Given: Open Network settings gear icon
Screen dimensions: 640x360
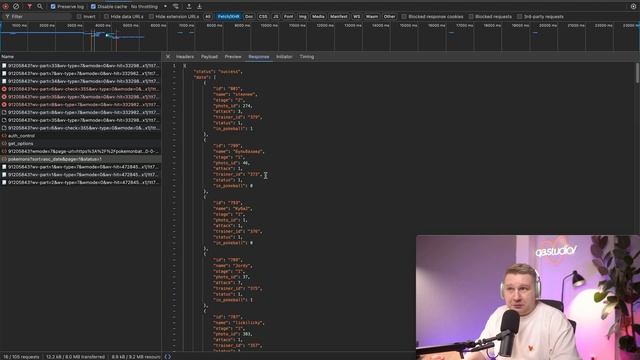Looking at the screenshot, I should coord(633,7).
